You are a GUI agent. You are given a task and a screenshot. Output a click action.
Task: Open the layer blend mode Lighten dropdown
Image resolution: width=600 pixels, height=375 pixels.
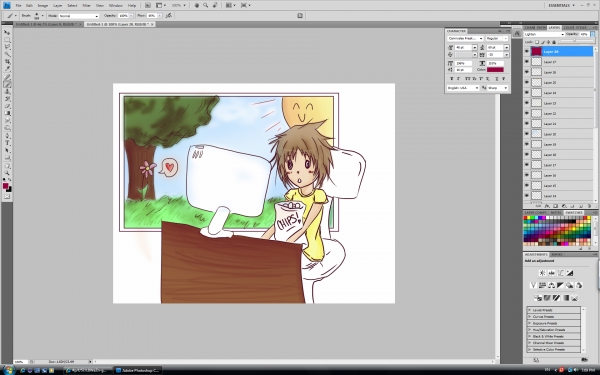pyautogui.click(x=544, y=34)
